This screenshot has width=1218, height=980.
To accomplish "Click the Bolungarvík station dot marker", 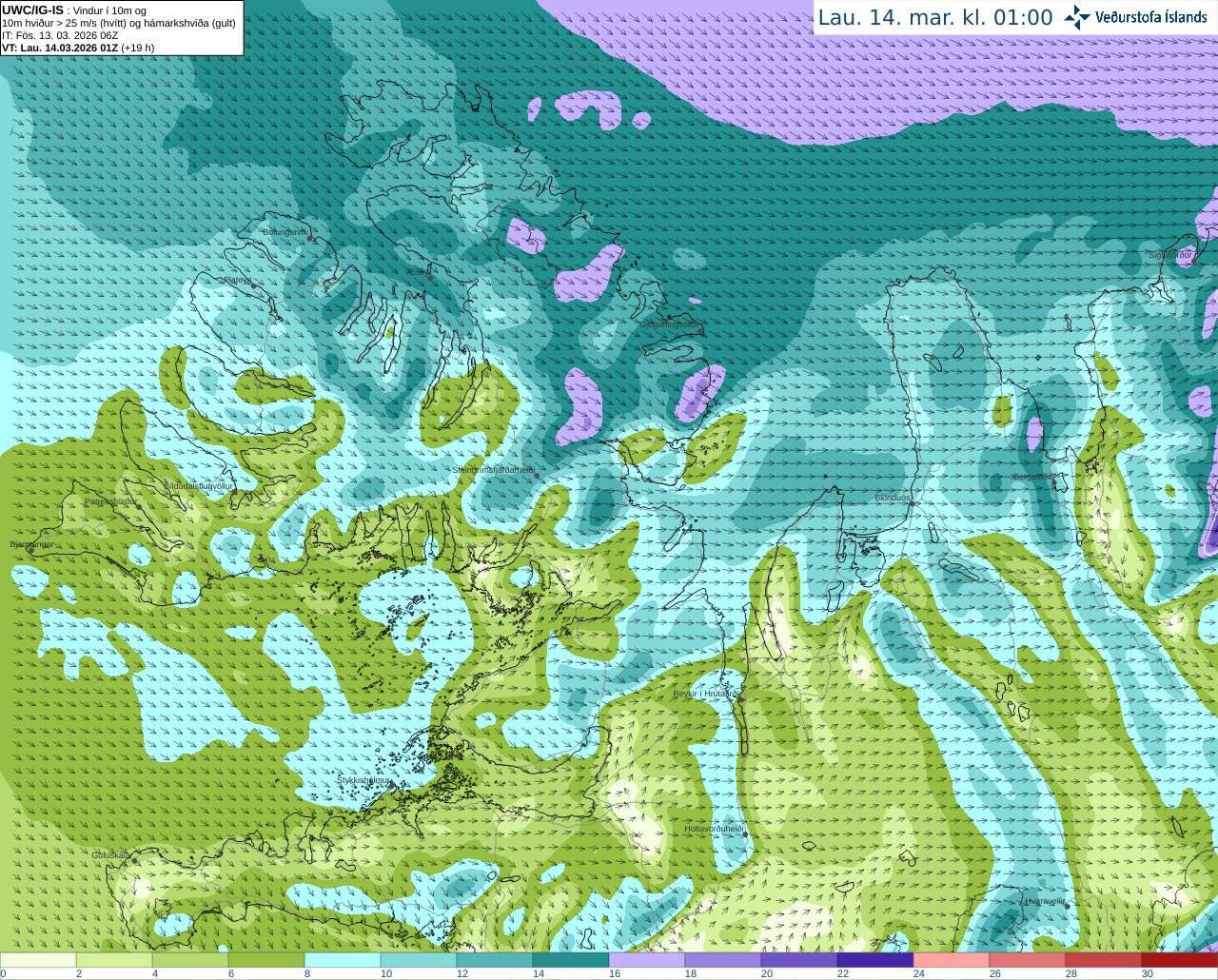I will click(x=310, y=238).
